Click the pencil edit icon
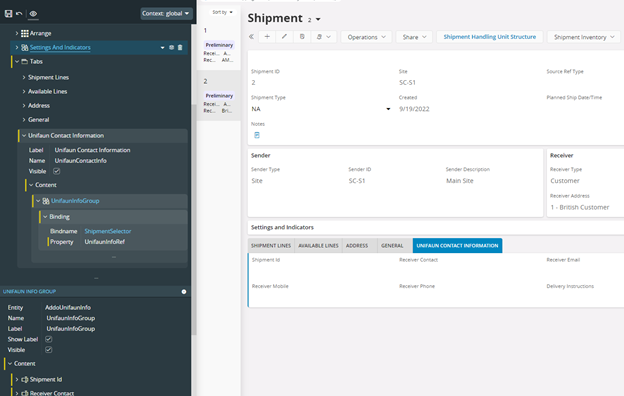The image size is (624, 396). pyautogui.click(x=284, y=37)
